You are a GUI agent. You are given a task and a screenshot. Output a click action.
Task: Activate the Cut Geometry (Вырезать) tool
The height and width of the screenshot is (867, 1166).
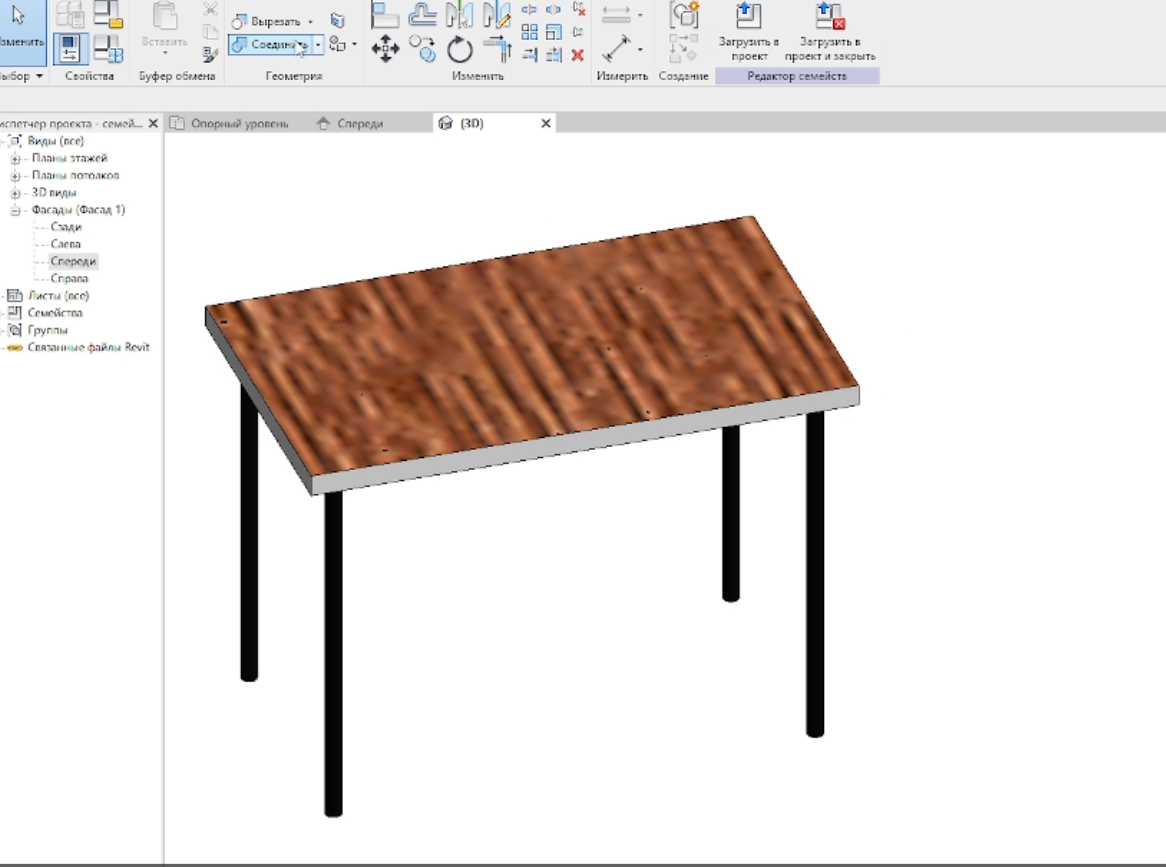268,22
